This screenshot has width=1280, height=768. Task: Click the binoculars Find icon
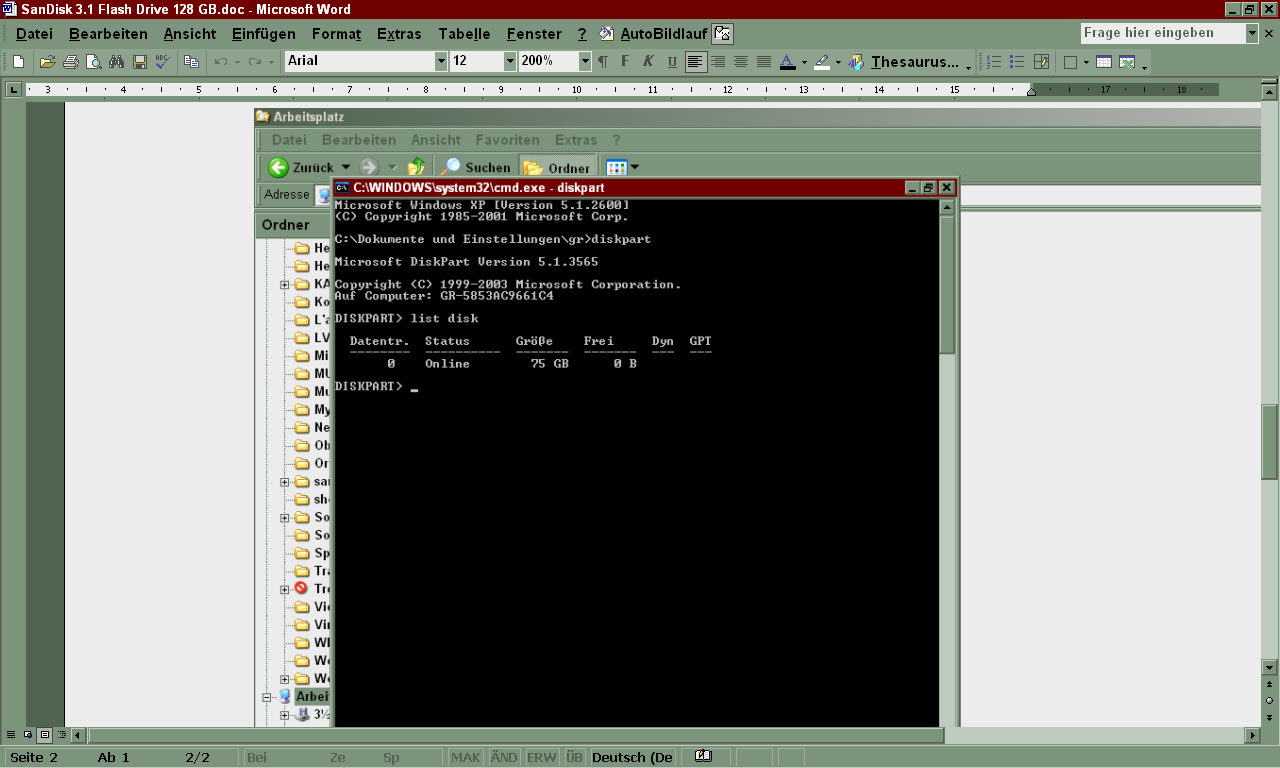116,62
